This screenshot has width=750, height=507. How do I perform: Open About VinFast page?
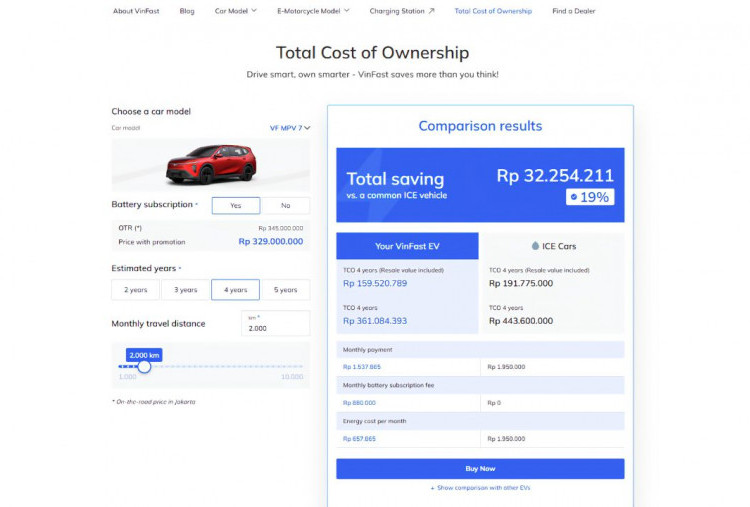pyautogui.click(x=136, y=11)
